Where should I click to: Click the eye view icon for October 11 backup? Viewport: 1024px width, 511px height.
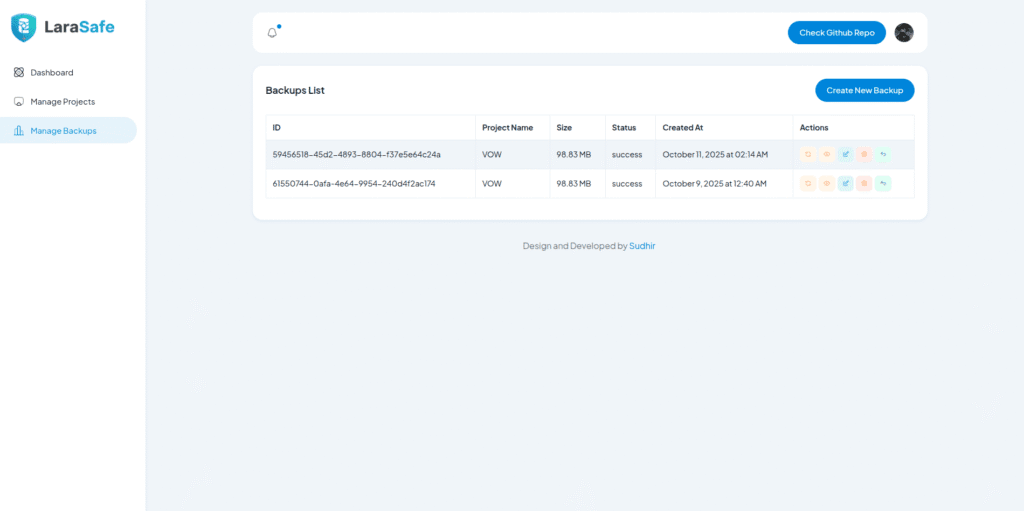click(x=827, y=154)
